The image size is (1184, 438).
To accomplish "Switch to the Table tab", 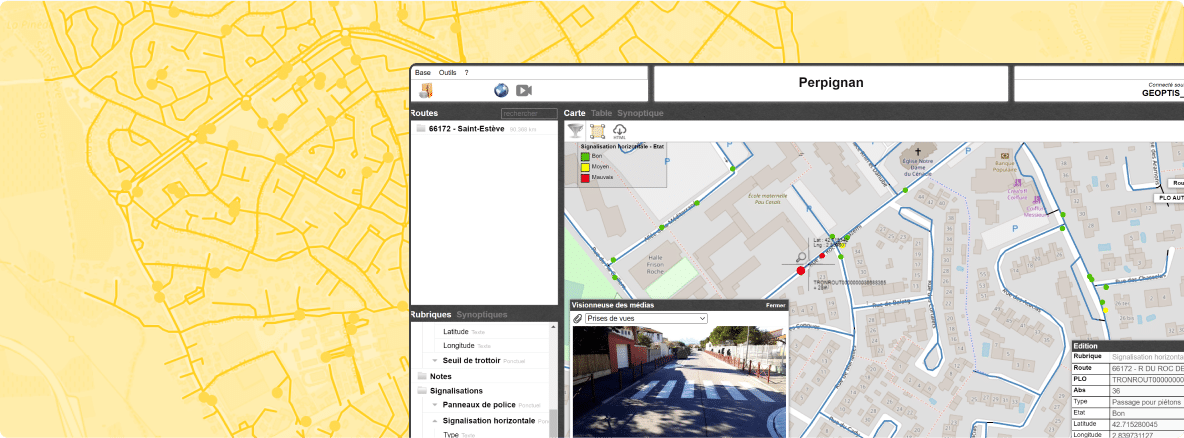I will tap(601, 113).
